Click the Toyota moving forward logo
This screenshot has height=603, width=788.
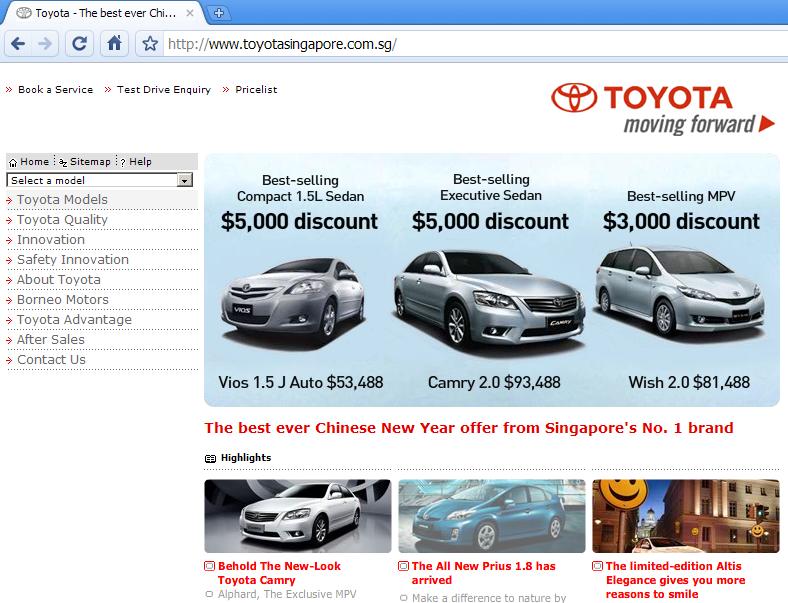[663, 109]
